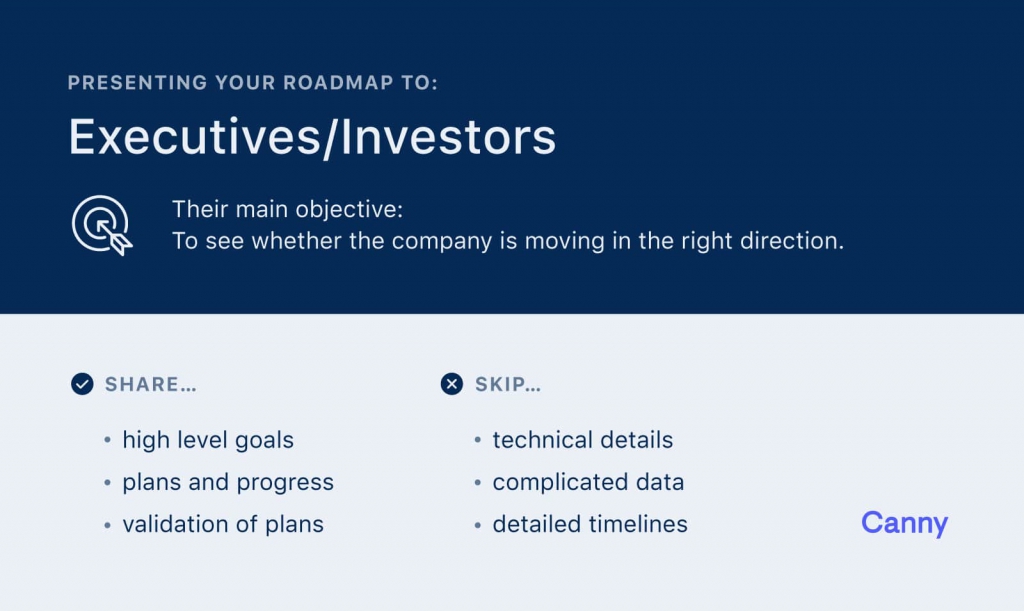
Task: Click the Canny logo
Action: point(904,523)
